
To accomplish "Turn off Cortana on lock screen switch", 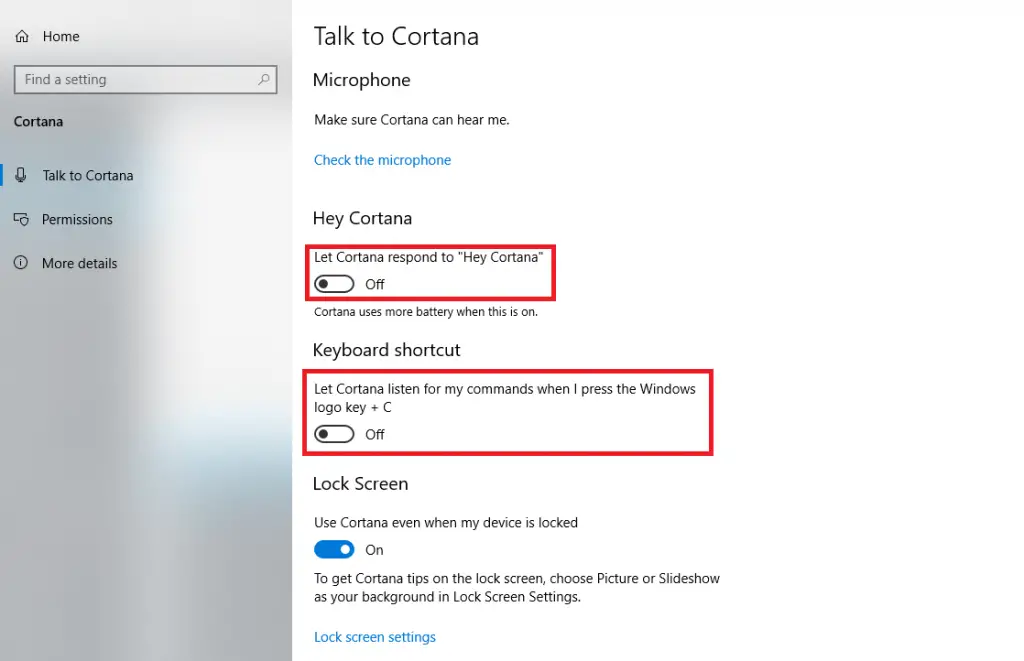I will click(x=334, y=549).
